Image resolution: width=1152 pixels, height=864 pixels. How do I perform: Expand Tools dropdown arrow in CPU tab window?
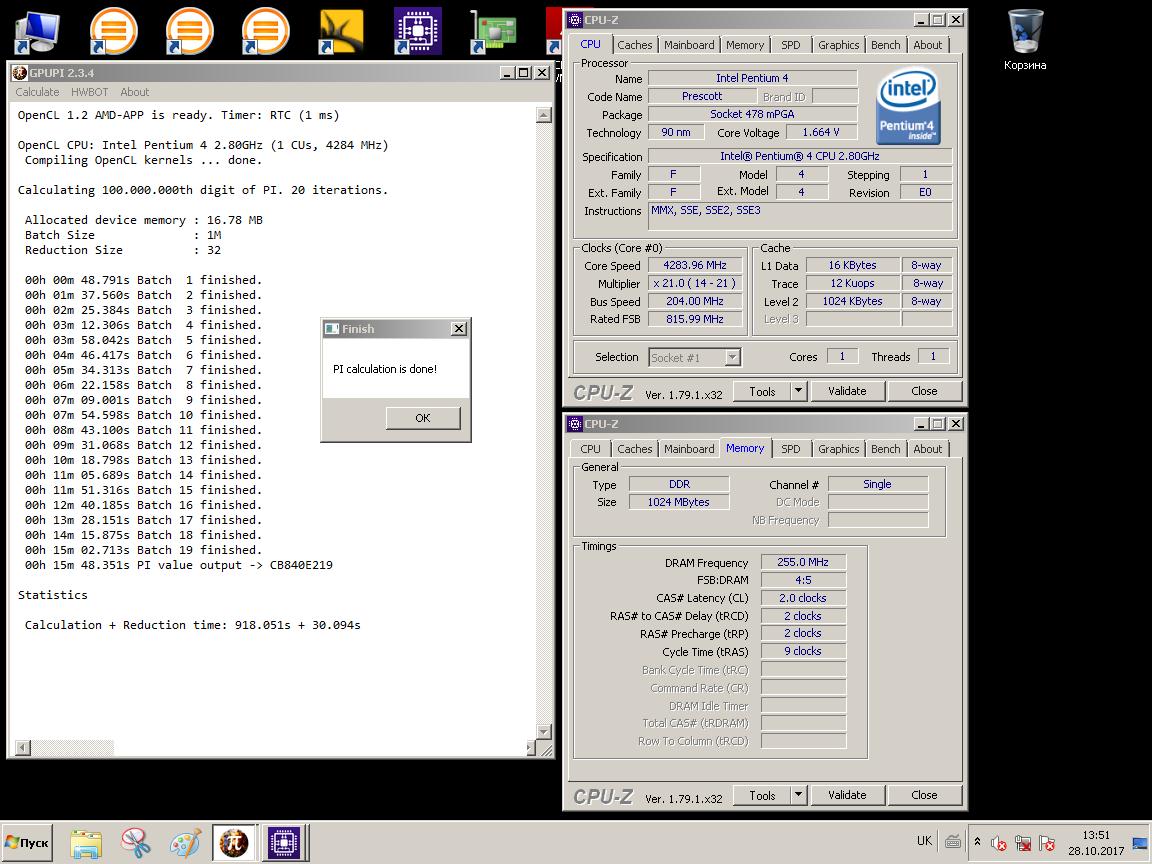799,391
